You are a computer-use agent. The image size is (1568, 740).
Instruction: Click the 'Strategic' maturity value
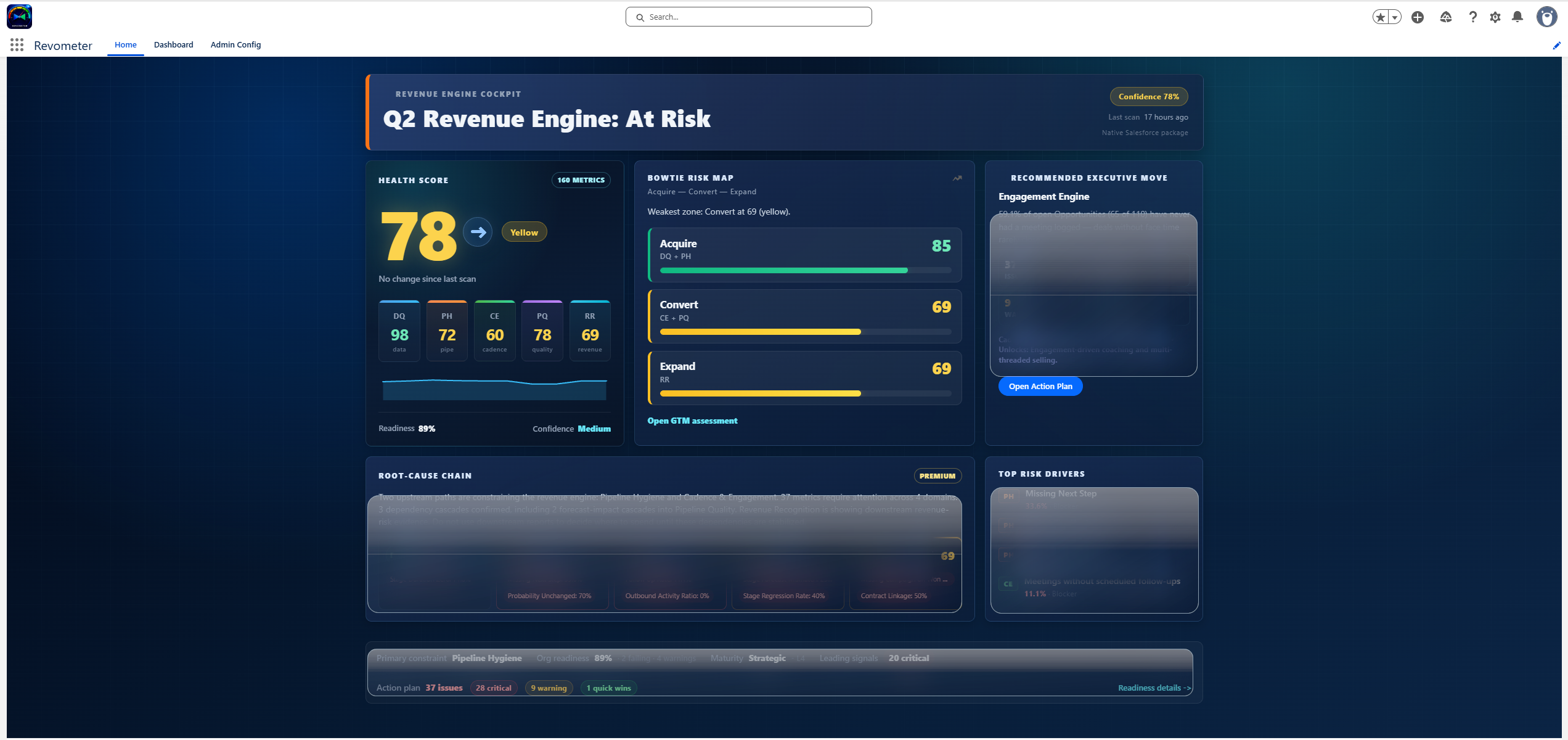[x=767, y=659]
